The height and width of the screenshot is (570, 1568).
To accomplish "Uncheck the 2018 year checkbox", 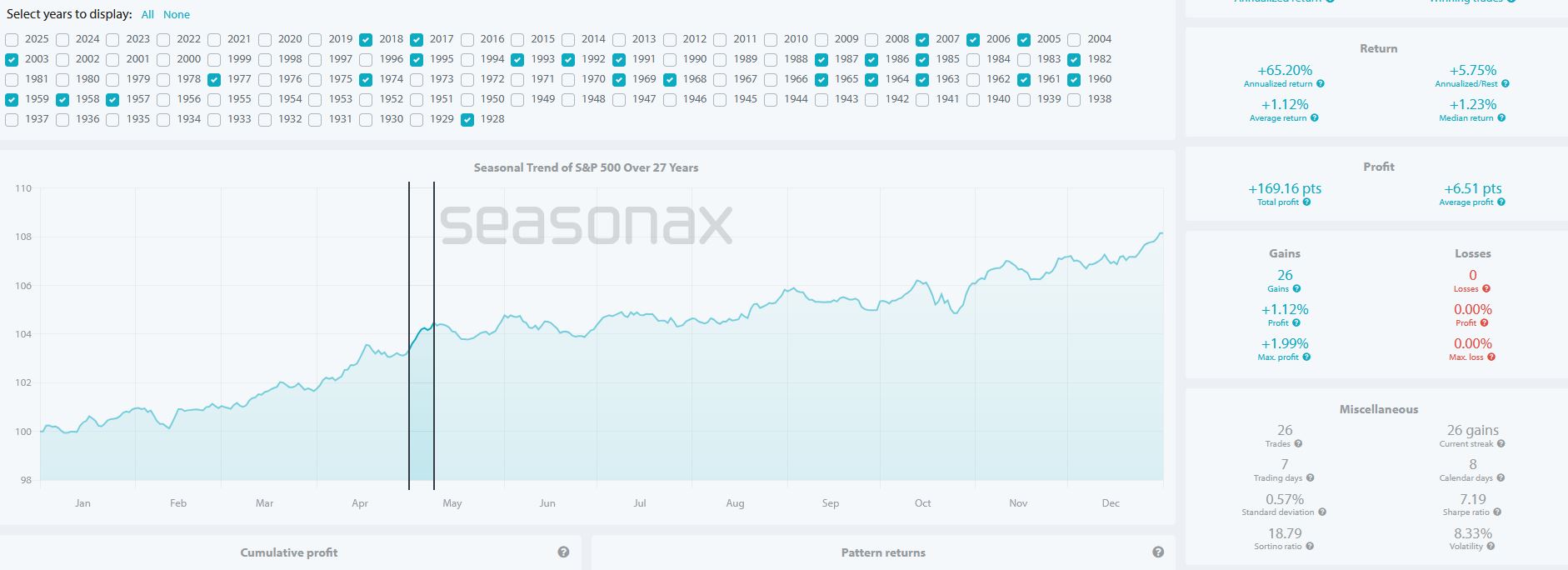I will coord(366,39).
